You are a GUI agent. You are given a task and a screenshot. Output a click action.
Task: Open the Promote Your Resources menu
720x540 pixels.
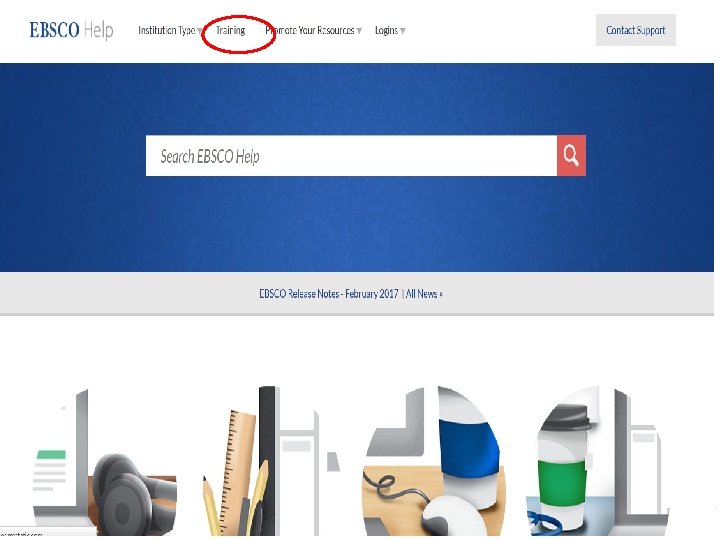[310, 30]
